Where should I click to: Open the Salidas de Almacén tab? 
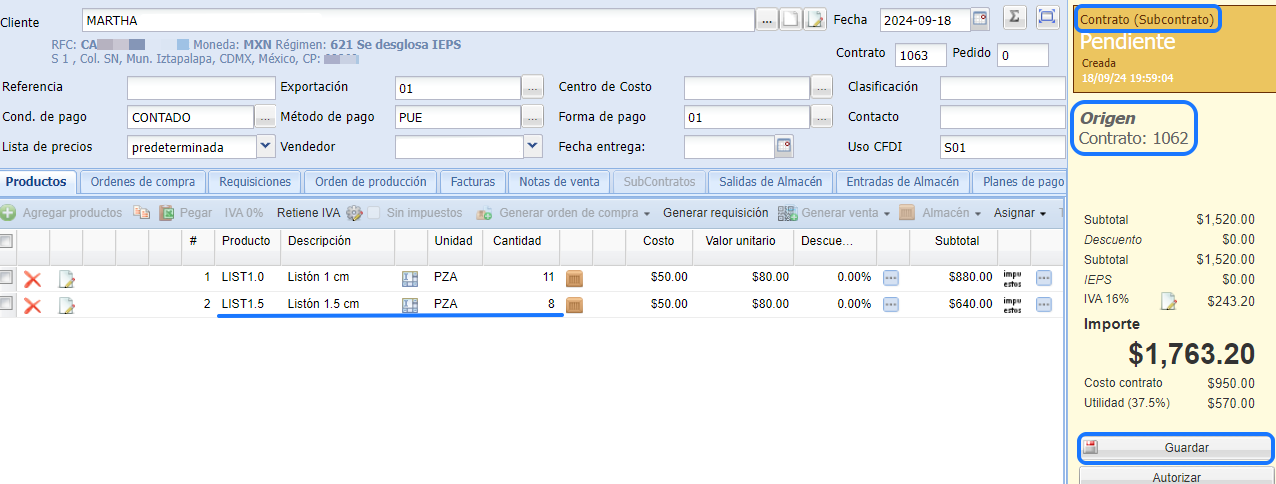(x=771, y=182)
